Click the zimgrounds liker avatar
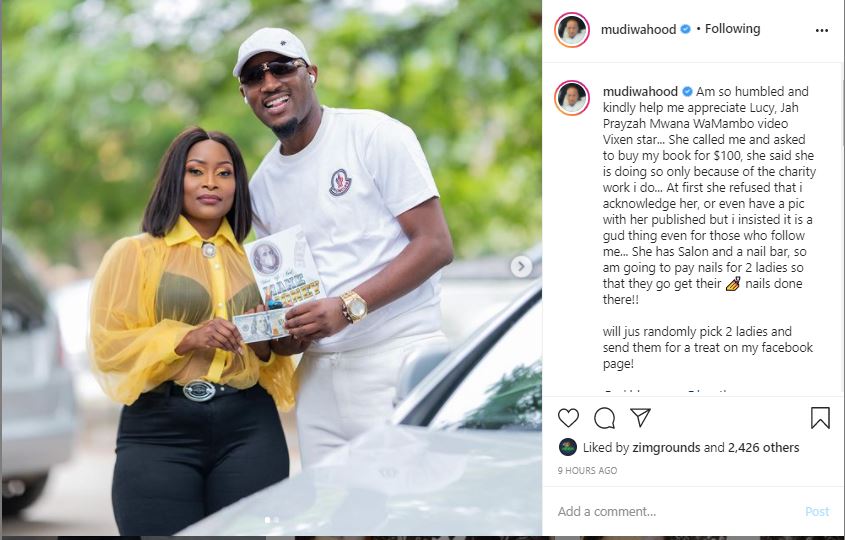The height and width of the screenshot is (540, 845). click(x=568, y=447)
